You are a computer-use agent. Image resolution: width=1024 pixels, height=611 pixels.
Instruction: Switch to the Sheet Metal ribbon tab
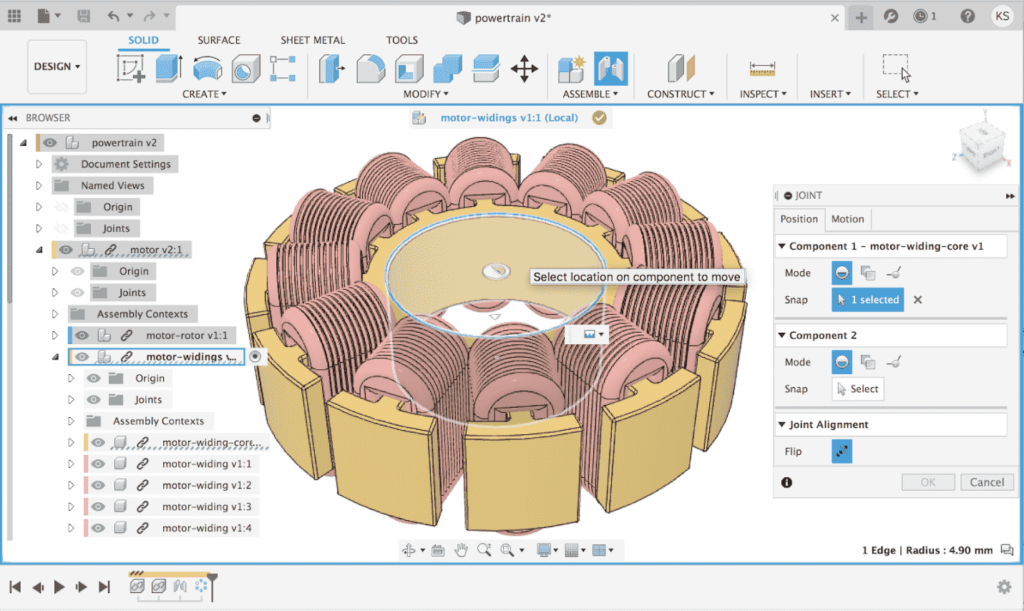[312, 40]
